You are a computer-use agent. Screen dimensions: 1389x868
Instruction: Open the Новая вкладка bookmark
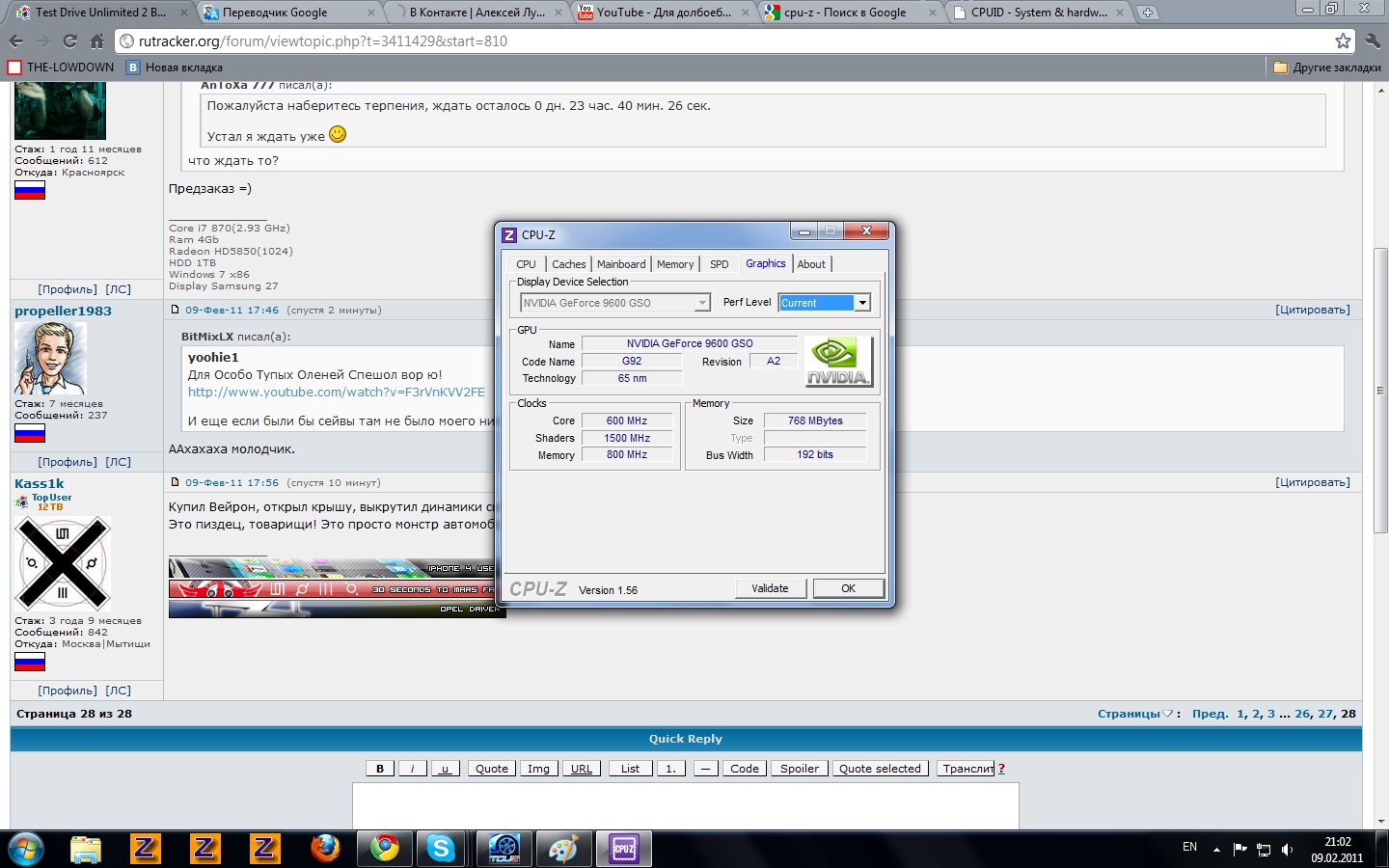175,68
